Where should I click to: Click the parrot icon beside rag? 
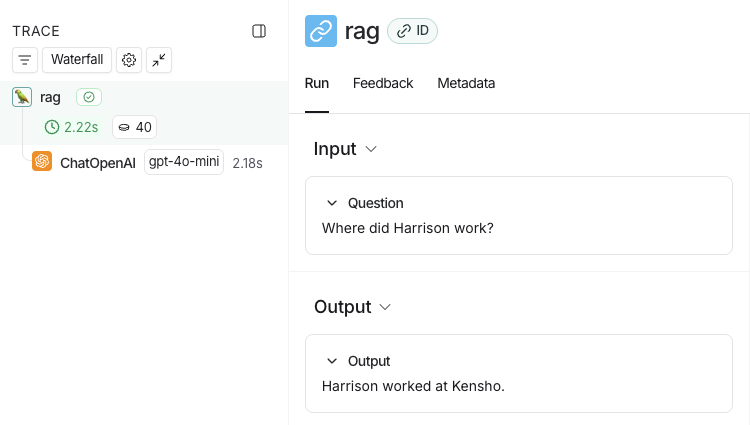(x=22, y=97)
